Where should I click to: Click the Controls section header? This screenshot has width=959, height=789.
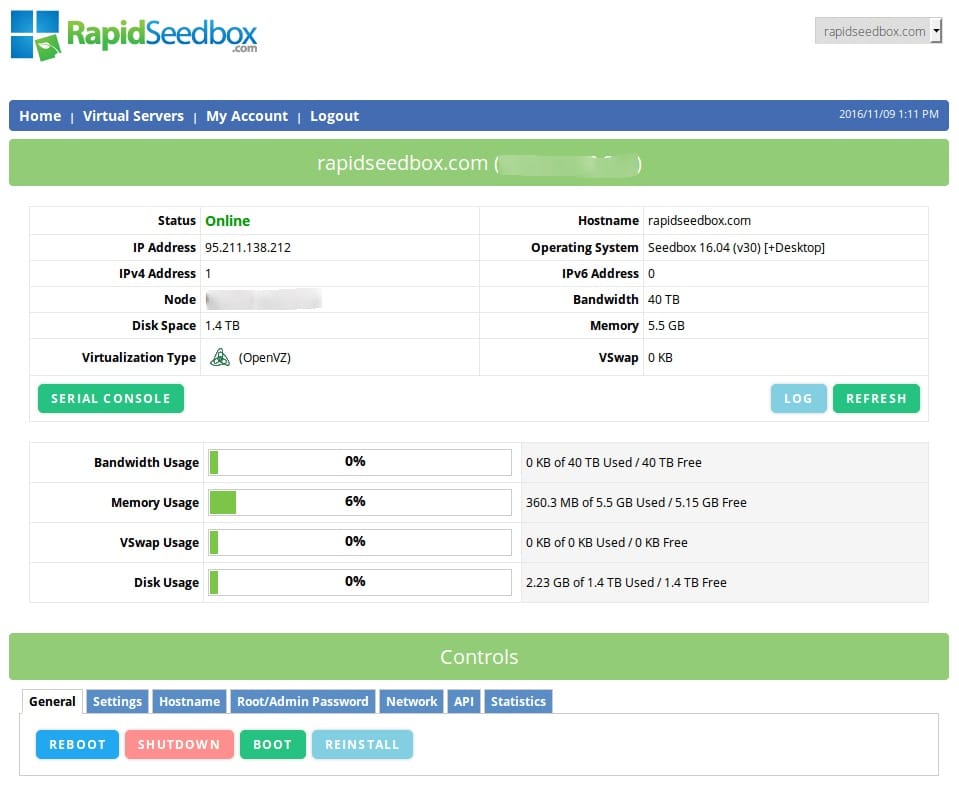(479, 656)
